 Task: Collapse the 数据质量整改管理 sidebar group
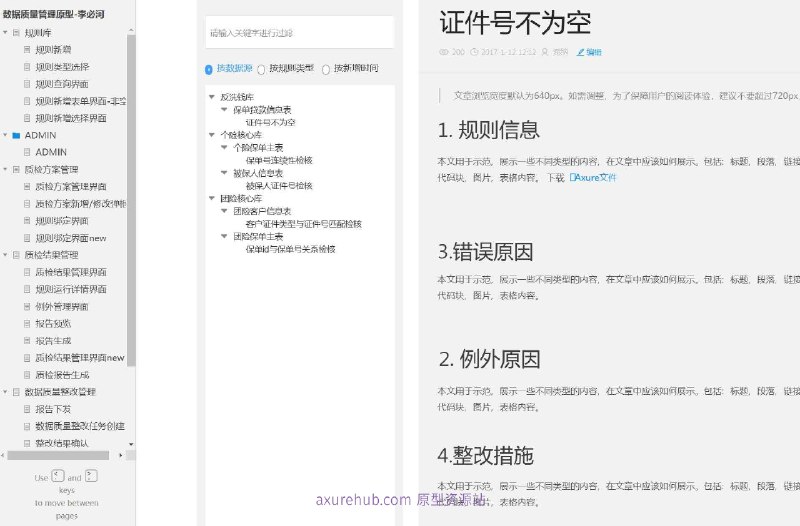click(x=5, y=392)
